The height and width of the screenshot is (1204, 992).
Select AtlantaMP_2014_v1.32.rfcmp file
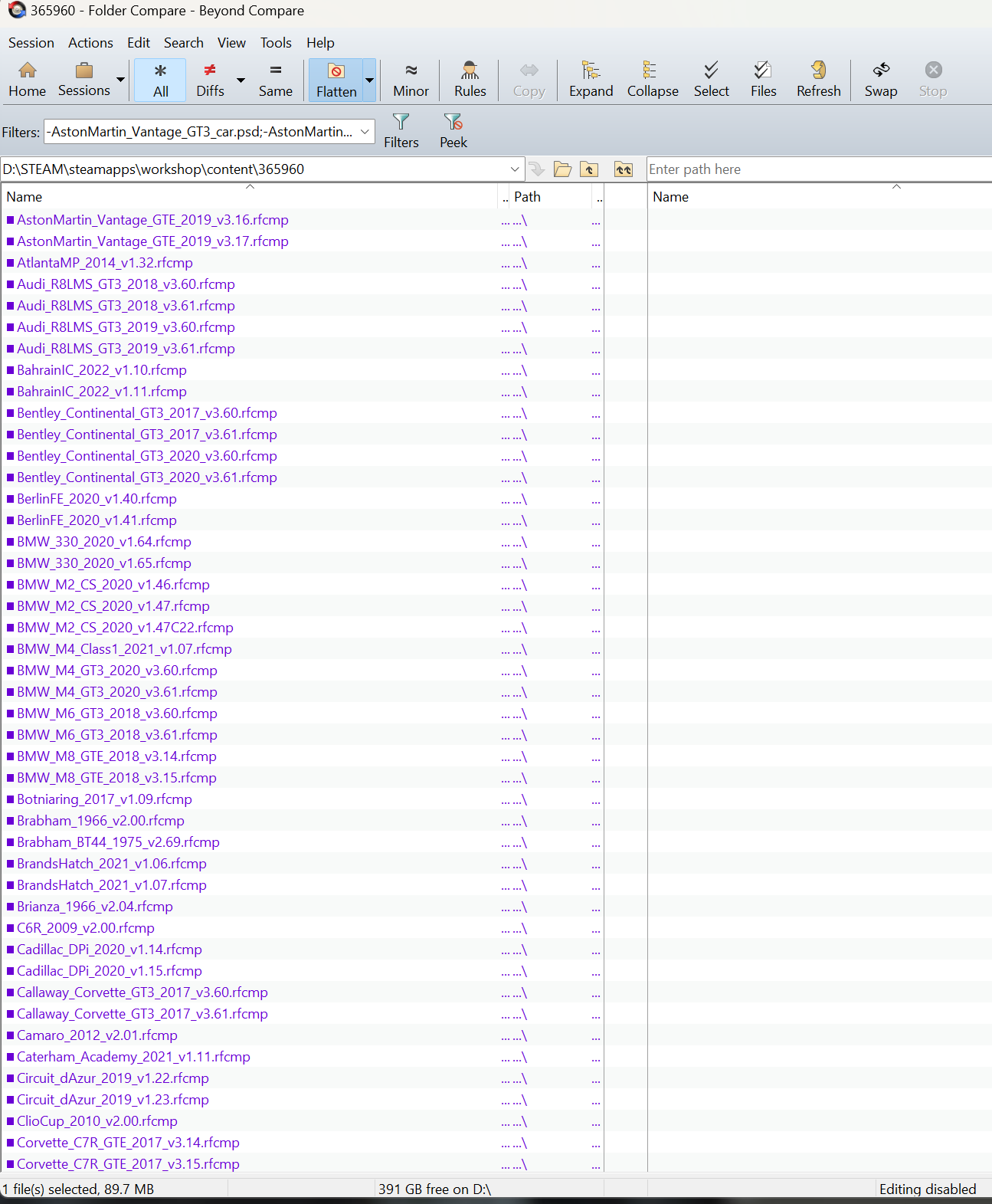105,263
